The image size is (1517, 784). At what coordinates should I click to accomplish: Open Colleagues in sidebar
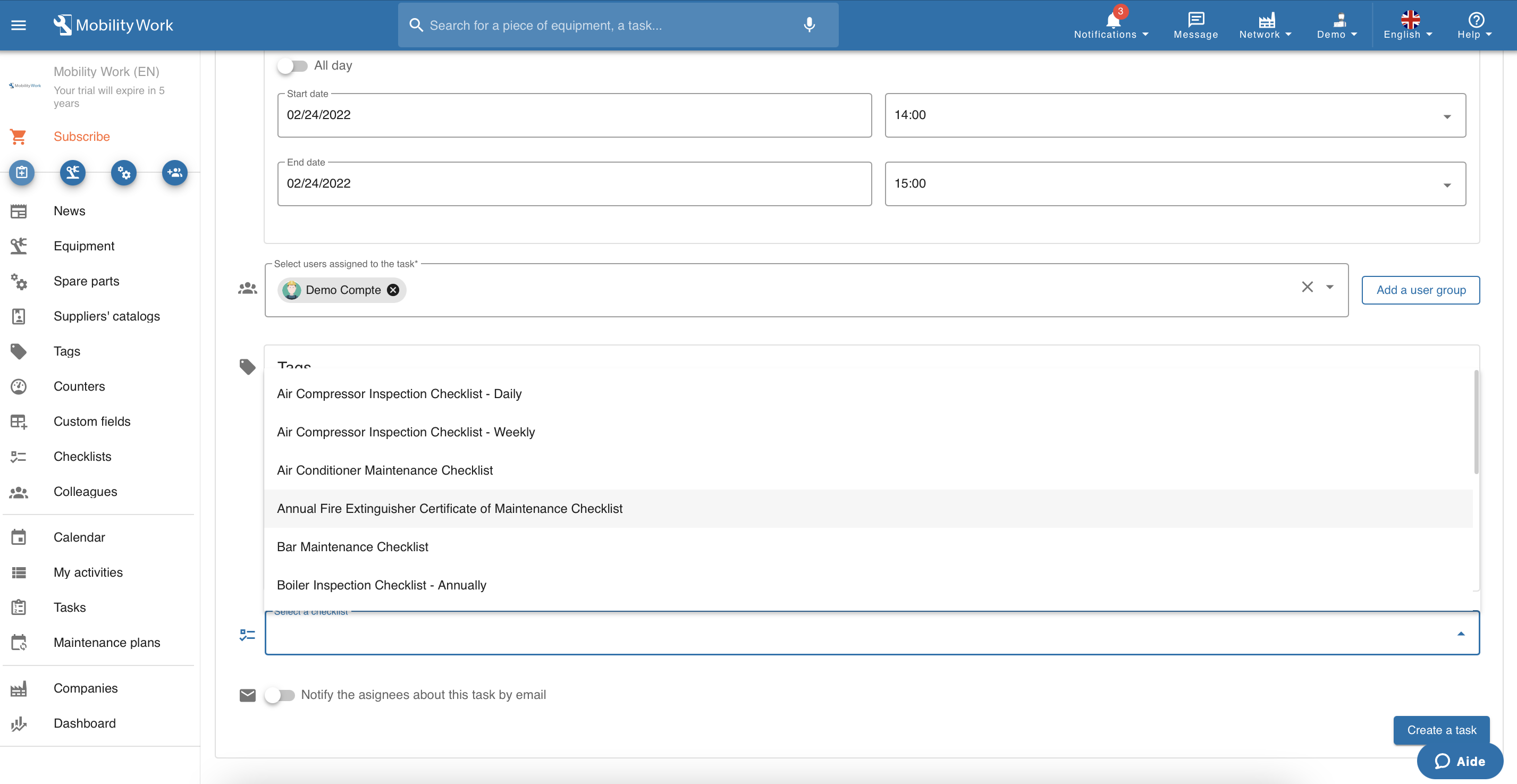point(86,492)
